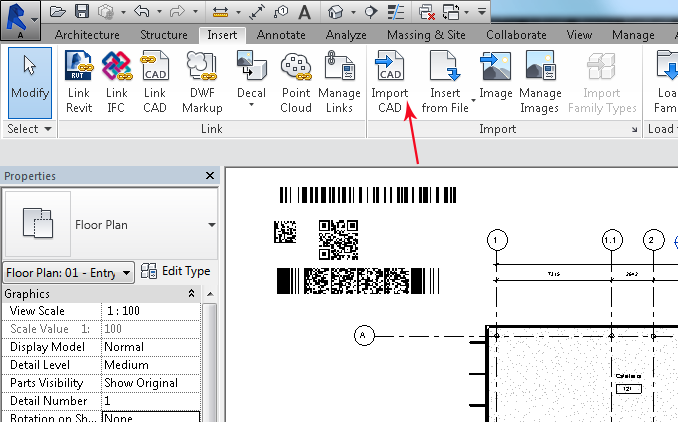The width and height of the screenshot is (678, 422).
Task: Click the Import CAD button
Action: 390,82
